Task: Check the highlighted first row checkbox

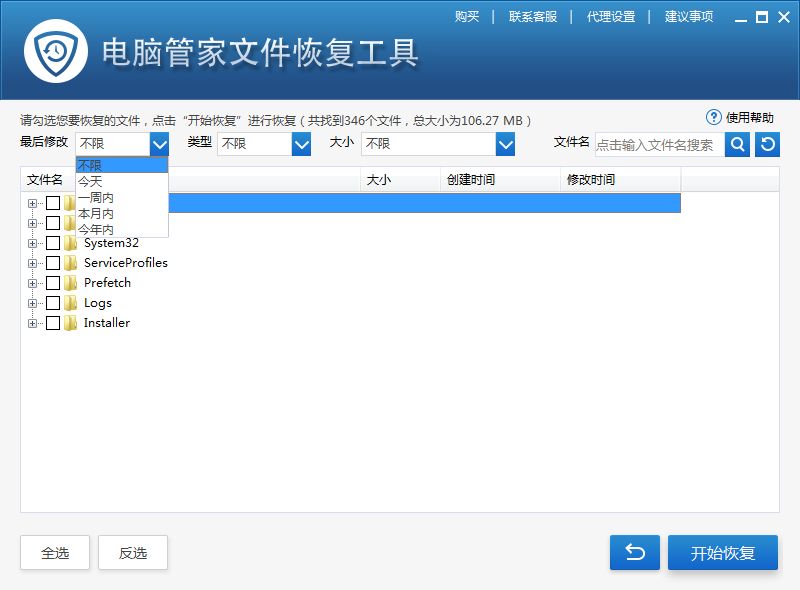Action: point(53,203)
